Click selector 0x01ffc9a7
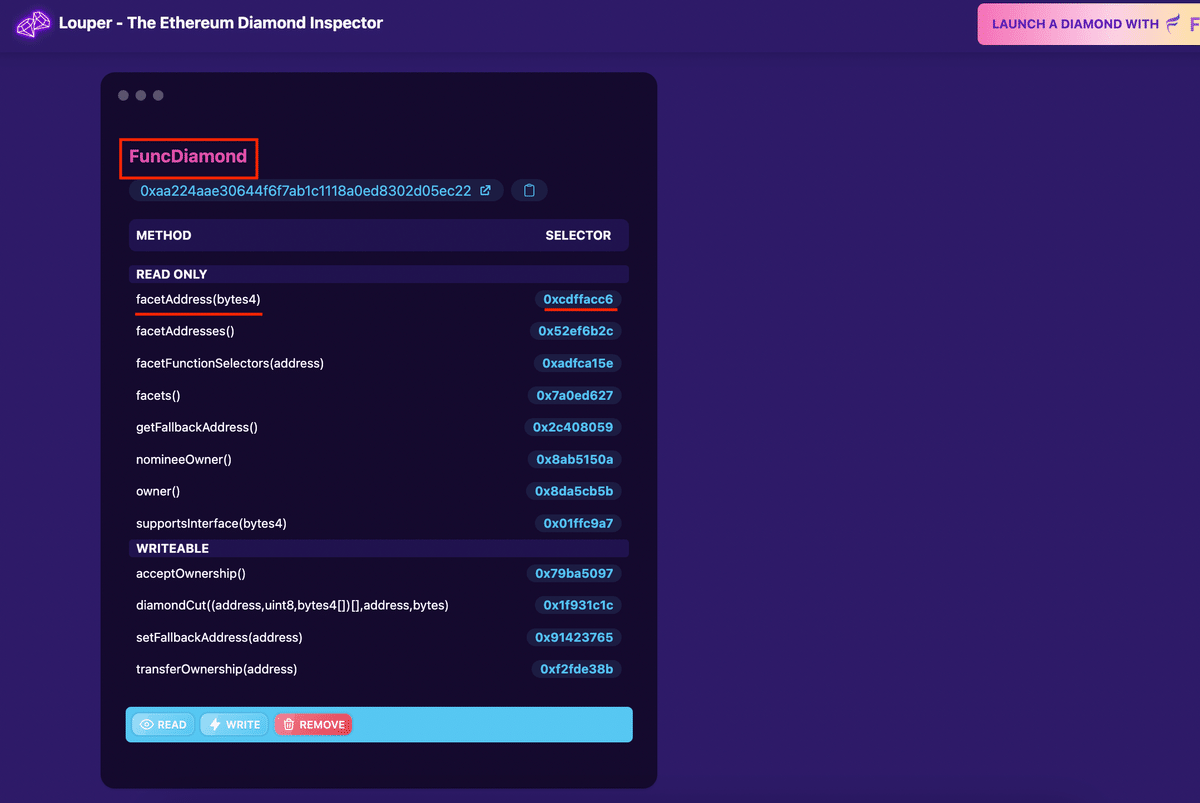 (x=578, y=523)
